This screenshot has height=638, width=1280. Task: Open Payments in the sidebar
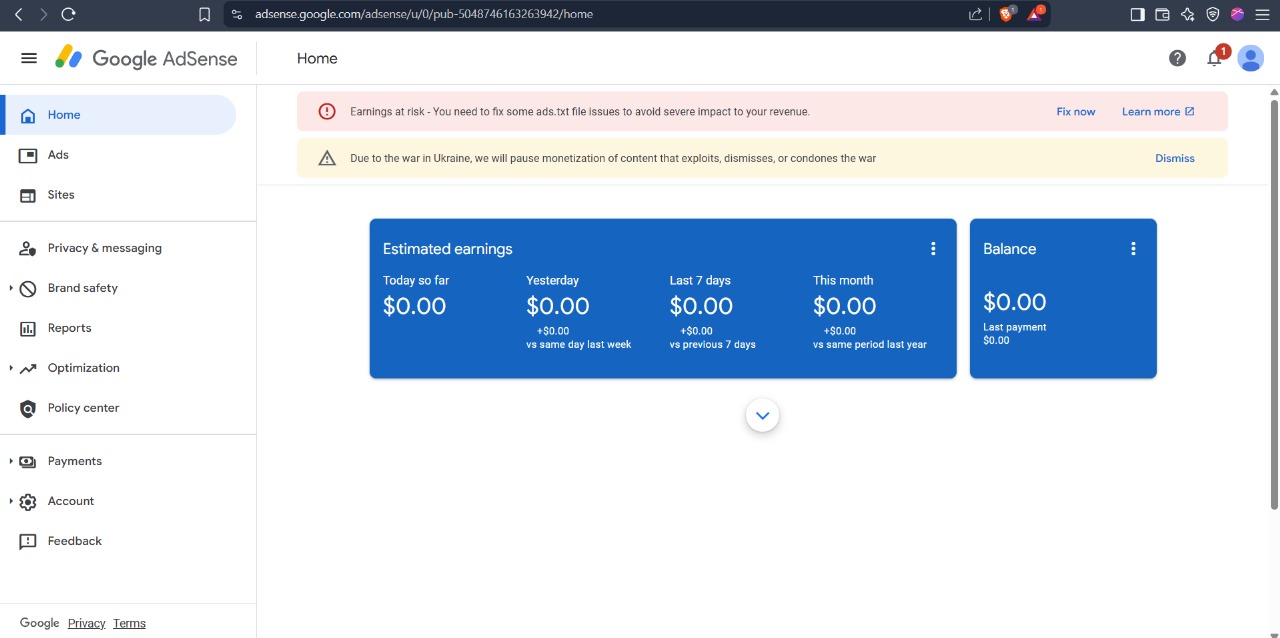118,461
